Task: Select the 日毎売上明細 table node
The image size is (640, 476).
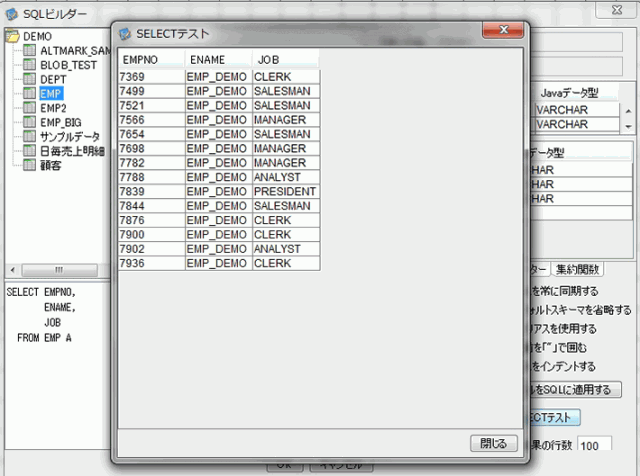Action: pos(72,151)
